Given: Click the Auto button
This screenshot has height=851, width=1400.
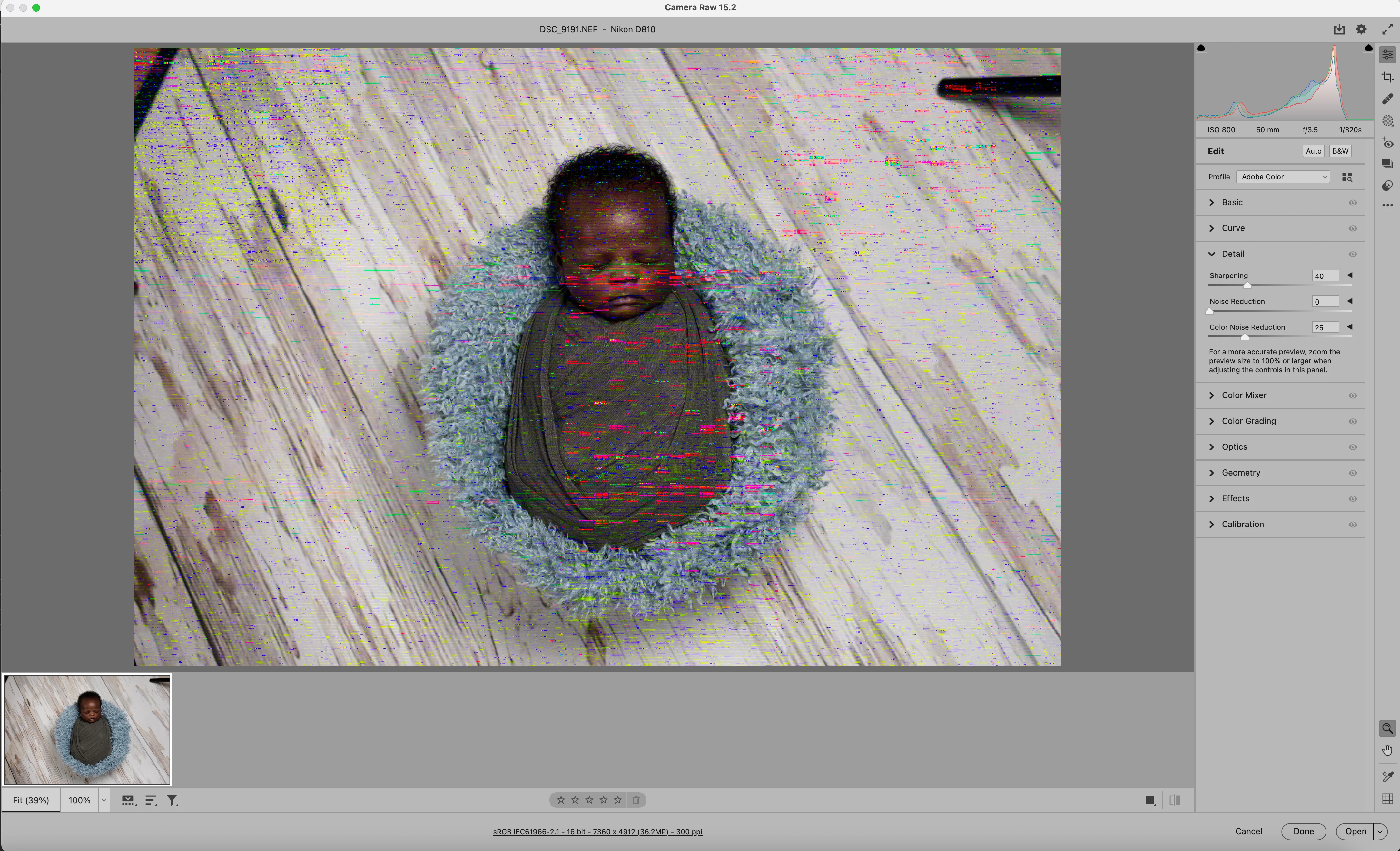Looking at the screenshot, I should [x=1313, y=151].
